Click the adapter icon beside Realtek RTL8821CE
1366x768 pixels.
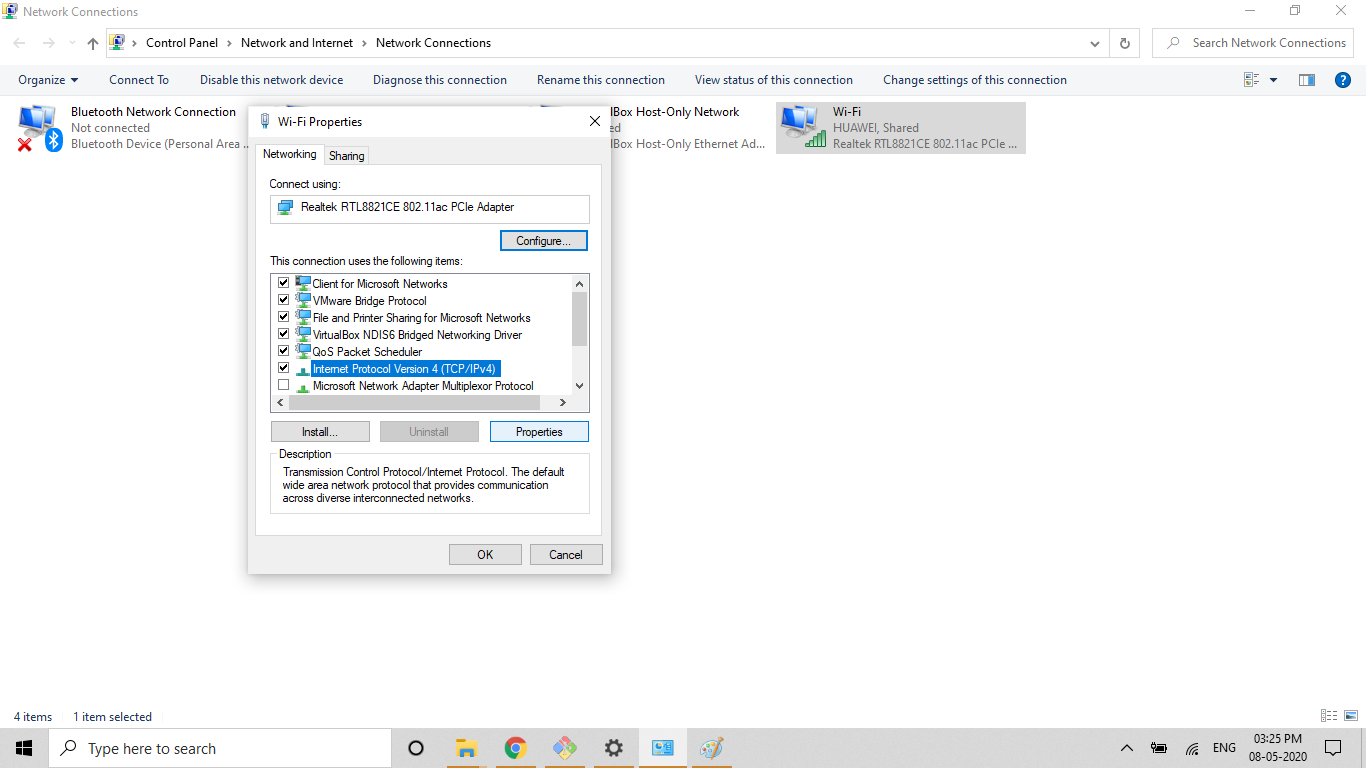pyautogui.click(x=285, y=207)
